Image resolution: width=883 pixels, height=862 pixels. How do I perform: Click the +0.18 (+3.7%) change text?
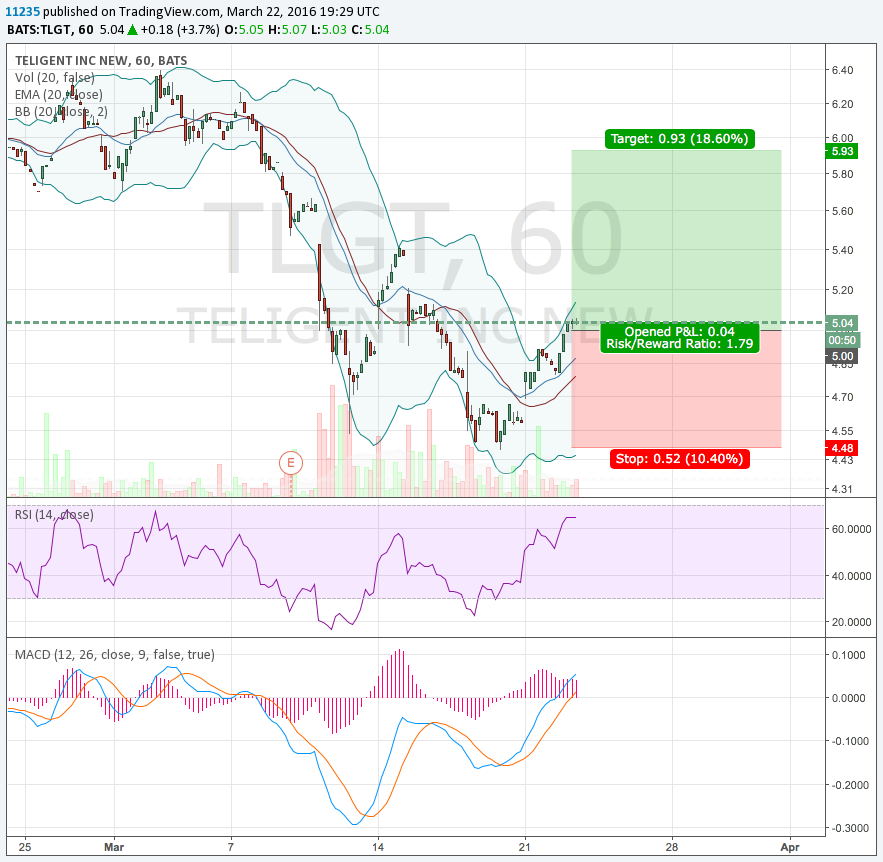pos(180,30)
